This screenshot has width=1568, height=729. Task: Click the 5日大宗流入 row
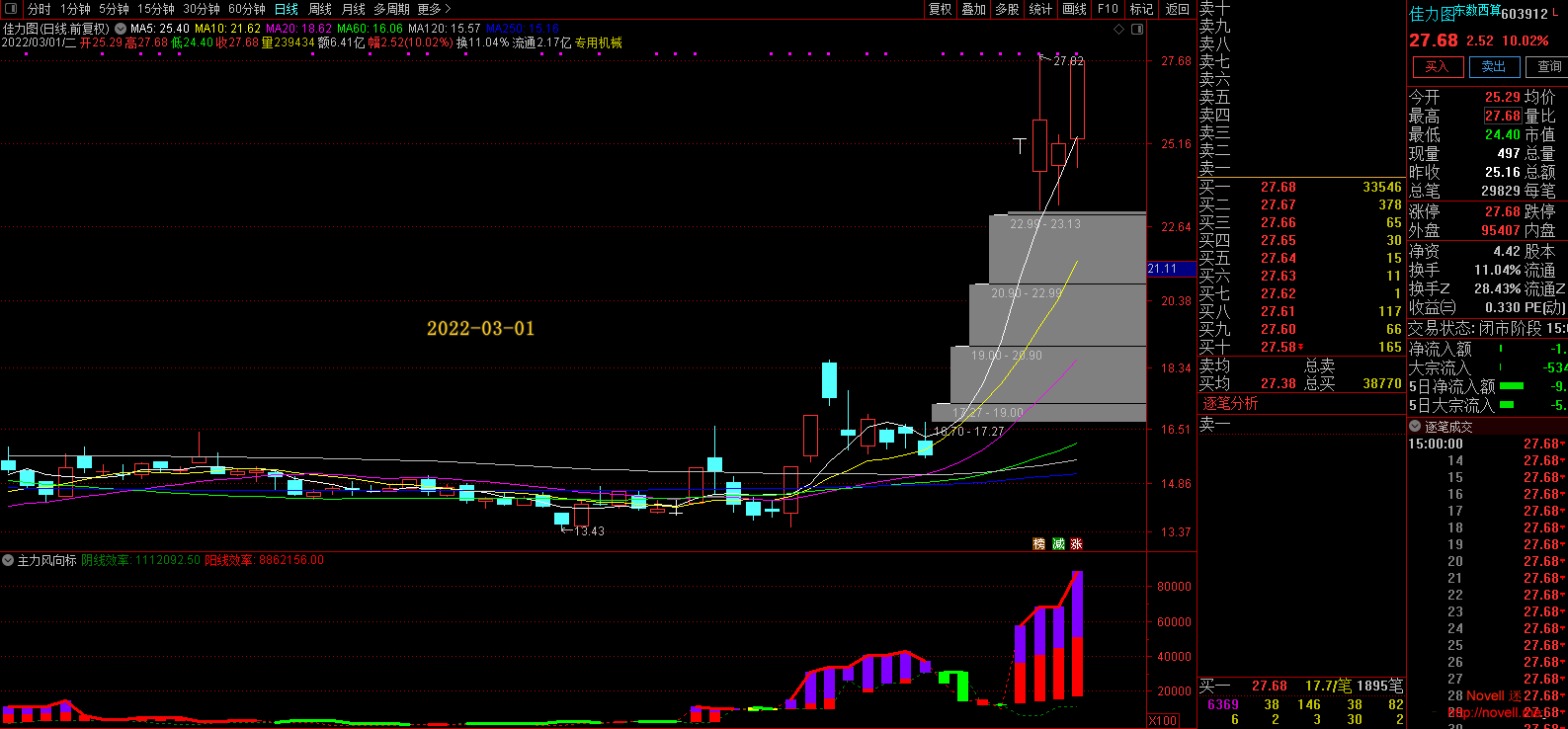click(1487, 405)
